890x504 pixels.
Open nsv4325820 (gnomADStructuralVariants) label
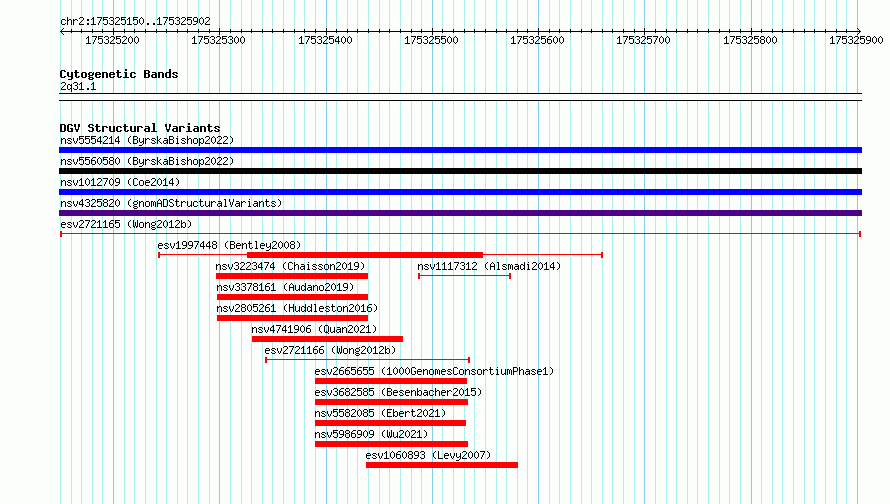[171, 203]
